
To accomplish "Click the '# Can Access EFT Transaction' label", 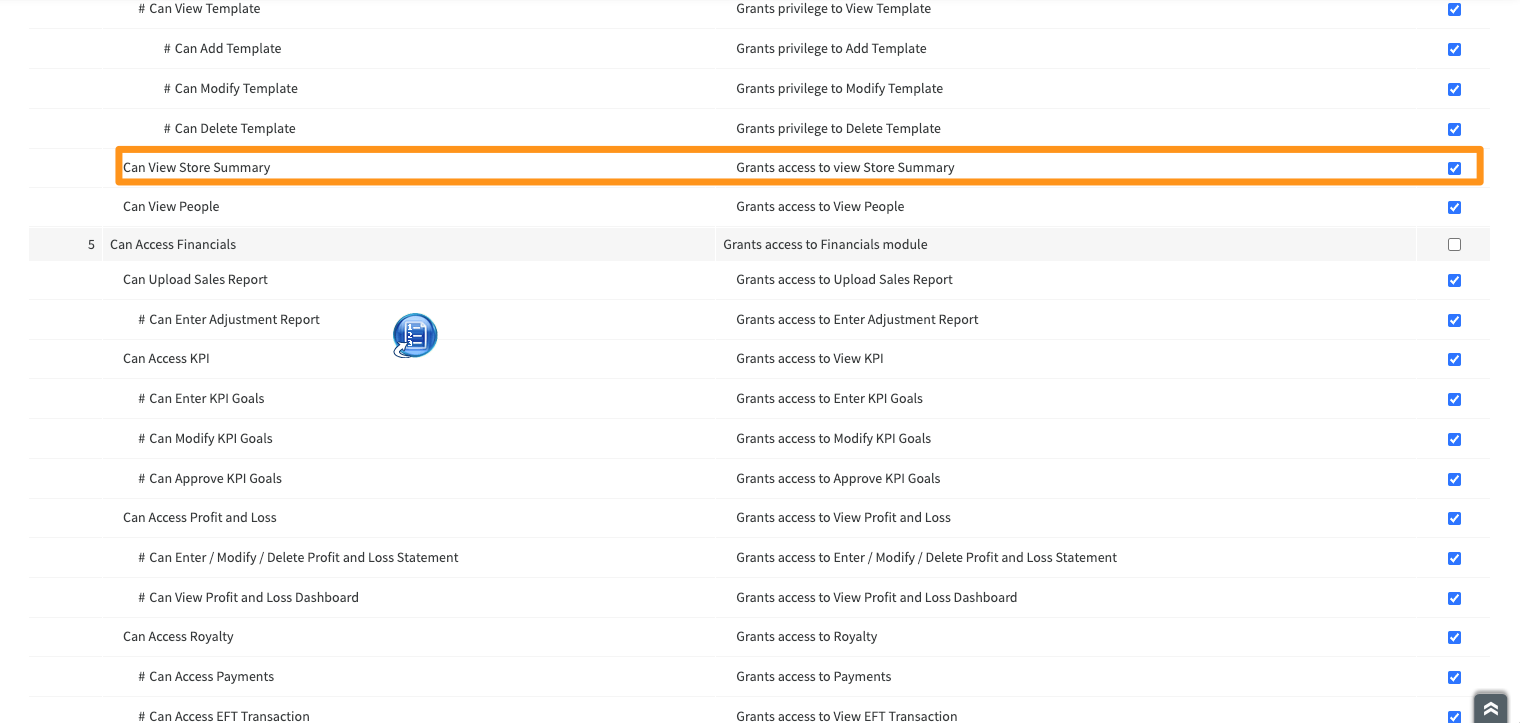I will [224, 716].
